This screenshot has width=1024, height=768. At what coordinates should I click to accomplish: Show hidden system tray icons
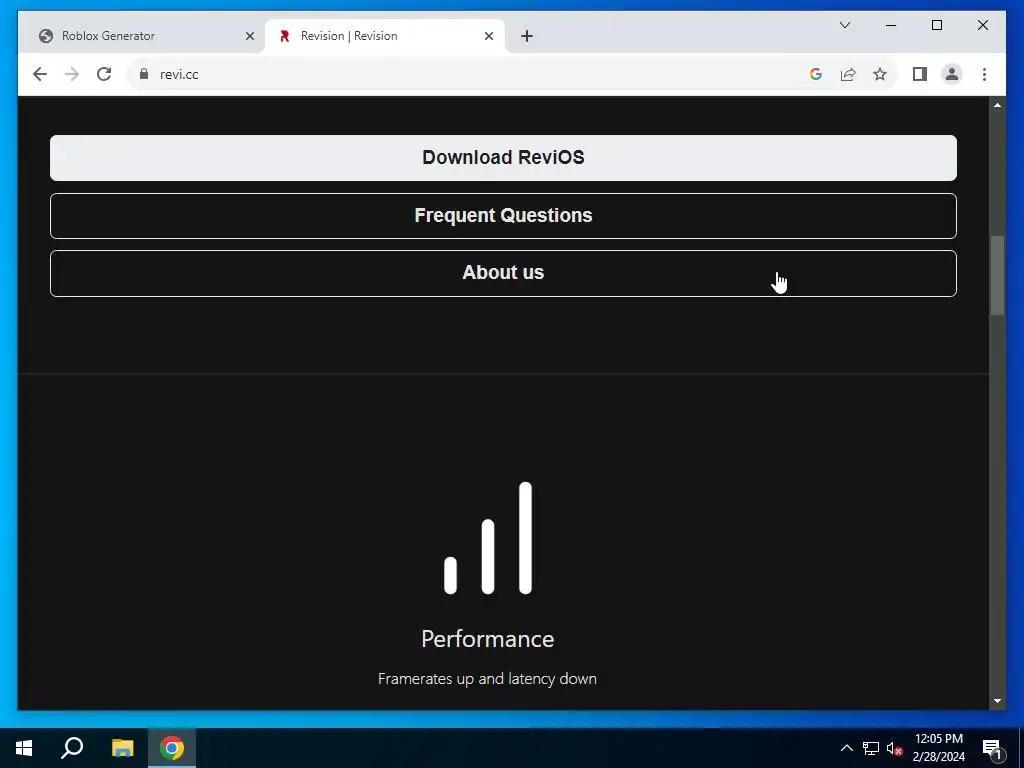click(846, 748)
